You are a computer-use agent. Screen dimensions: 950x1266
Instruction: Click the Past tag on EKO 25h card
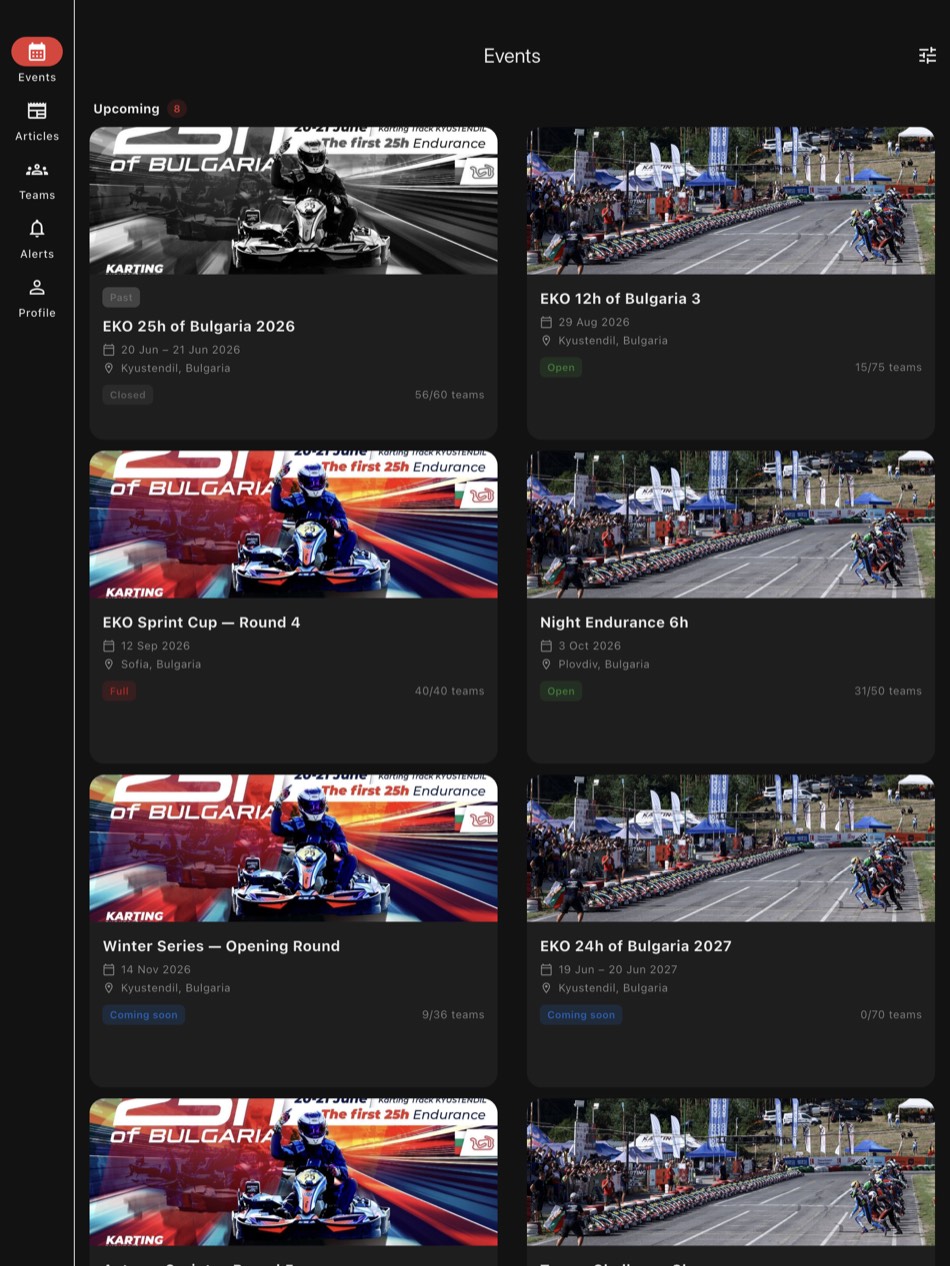(x=121, y=297)
